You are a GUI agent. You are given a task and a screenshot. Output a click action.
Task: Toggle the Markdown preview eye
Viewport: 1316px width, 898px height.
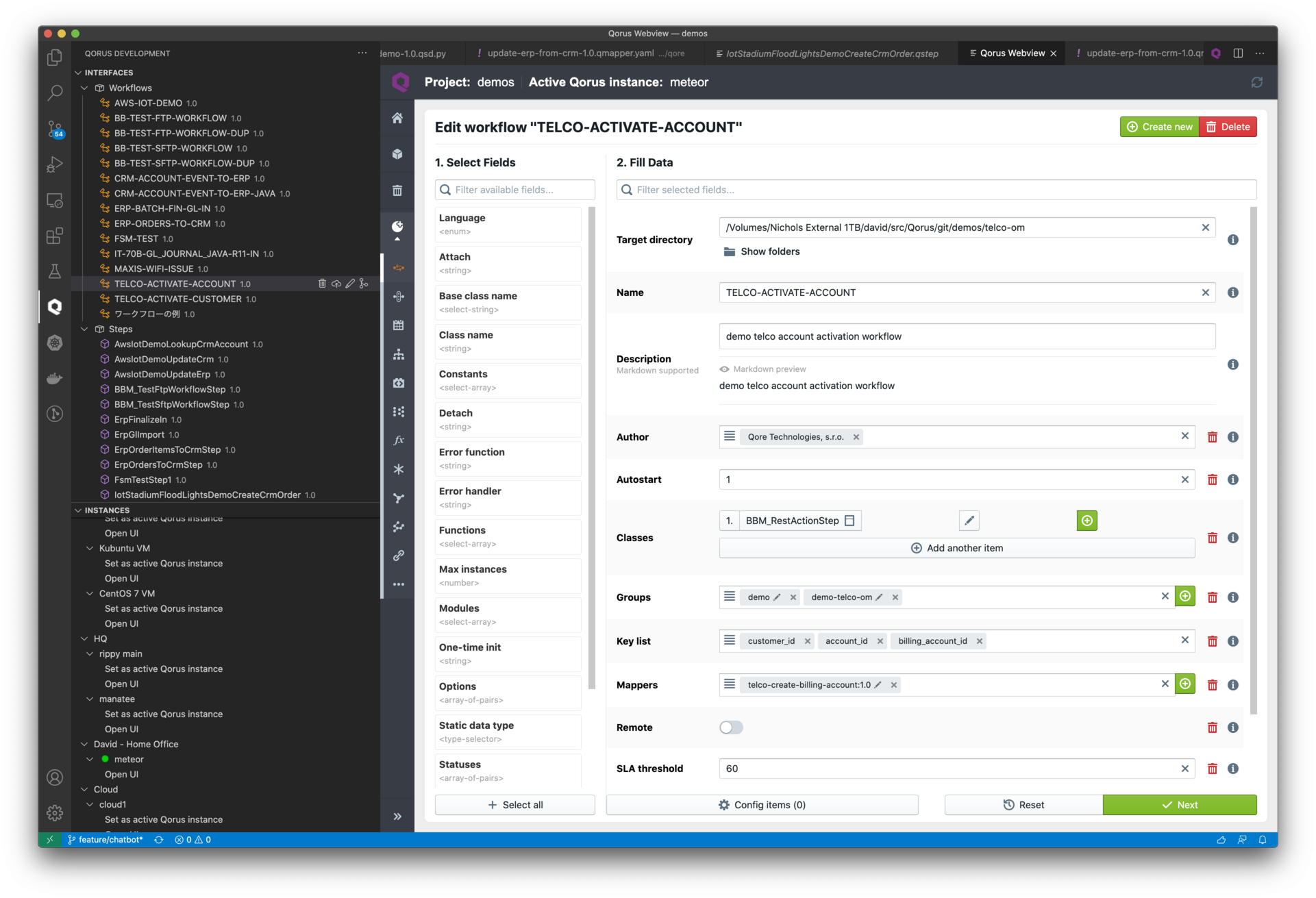click(x=724, y=369)
